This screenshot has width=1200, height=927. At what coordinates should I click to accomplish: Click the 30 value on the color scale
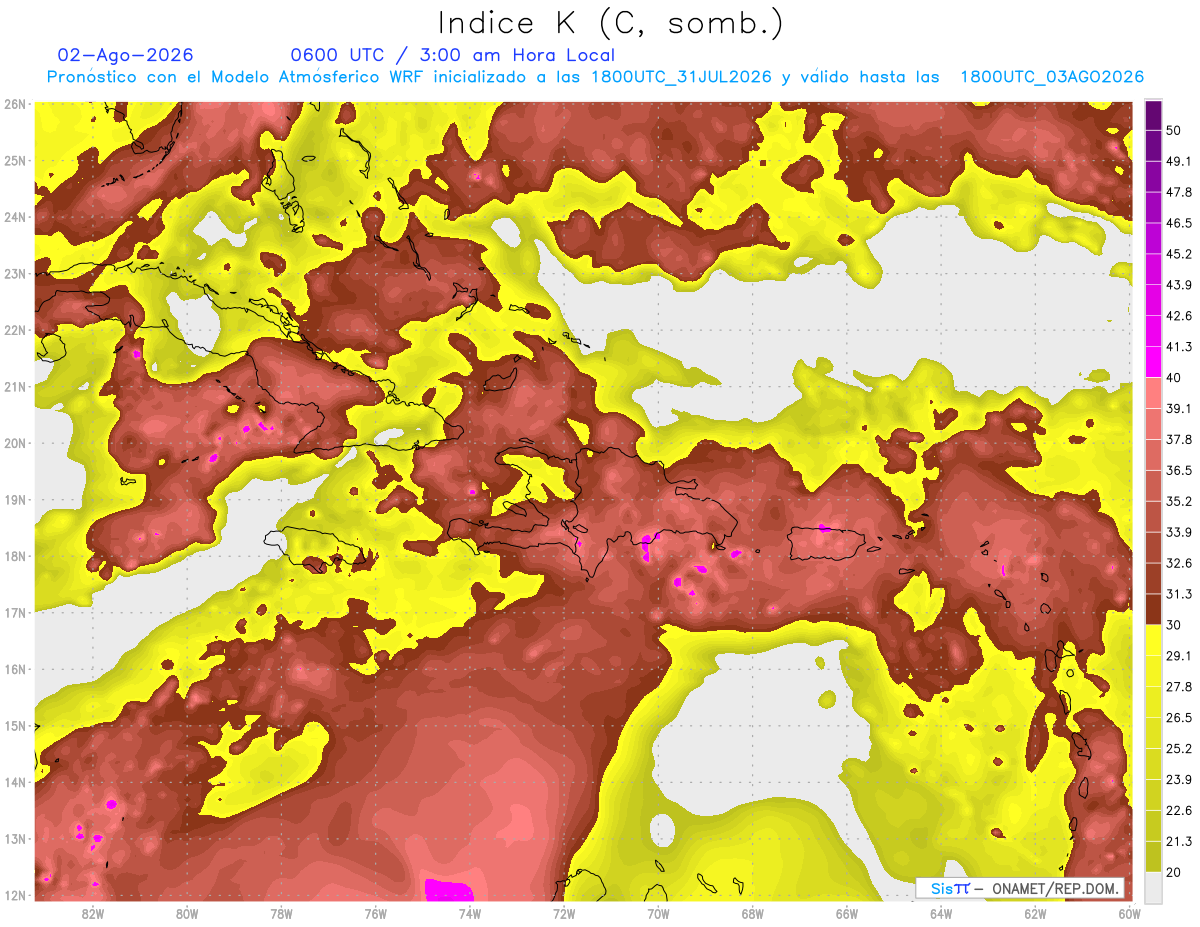coord(1173,625)
